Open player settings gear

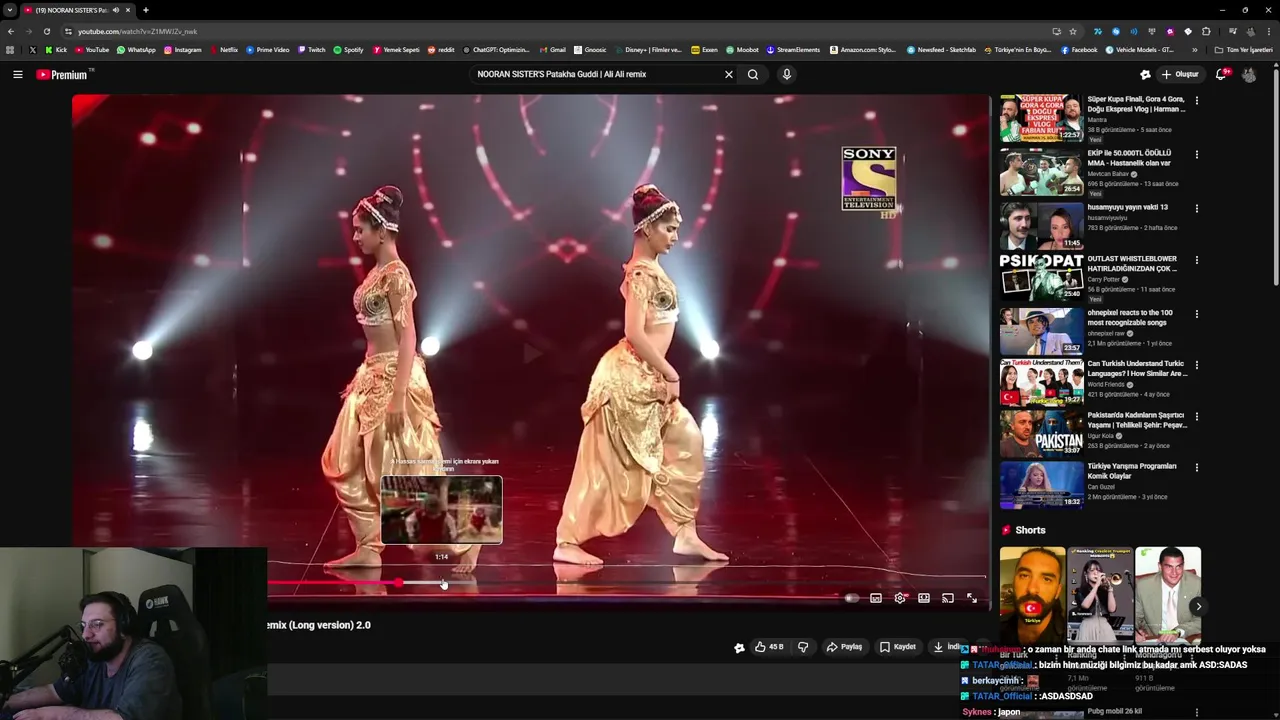[900, 598]
